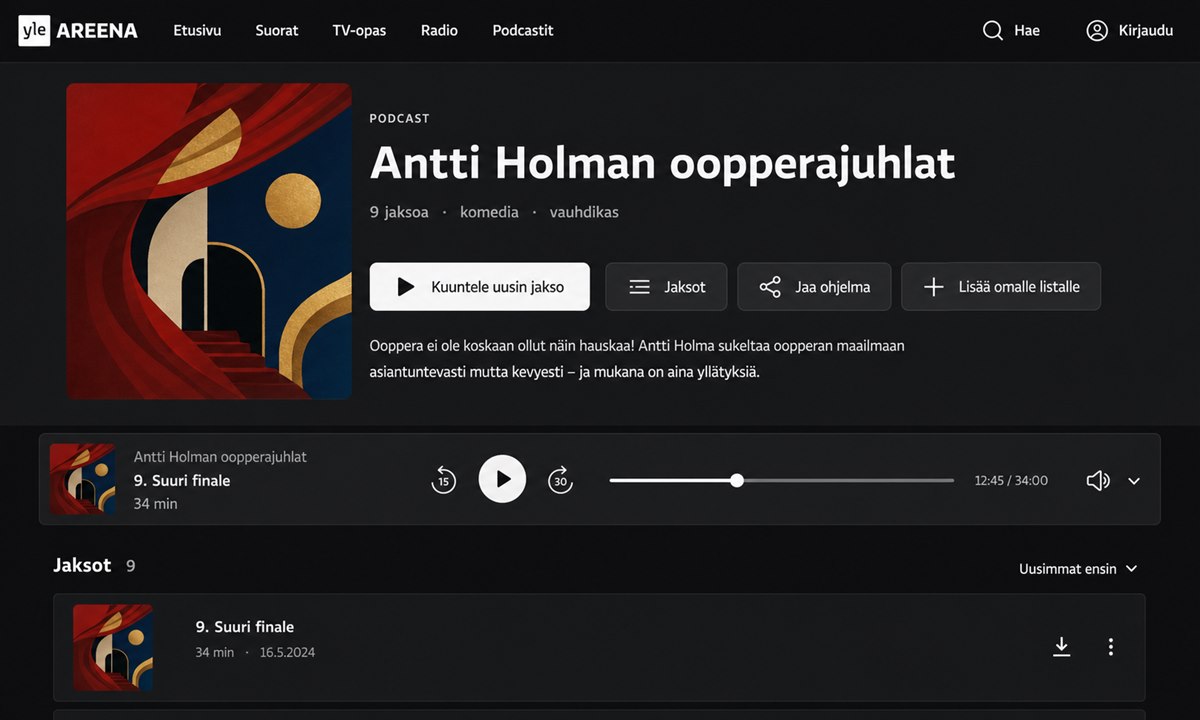Click the 9. Suuri finale episode list thumbnail
The image size is (1200, 720).
point(113,648)
